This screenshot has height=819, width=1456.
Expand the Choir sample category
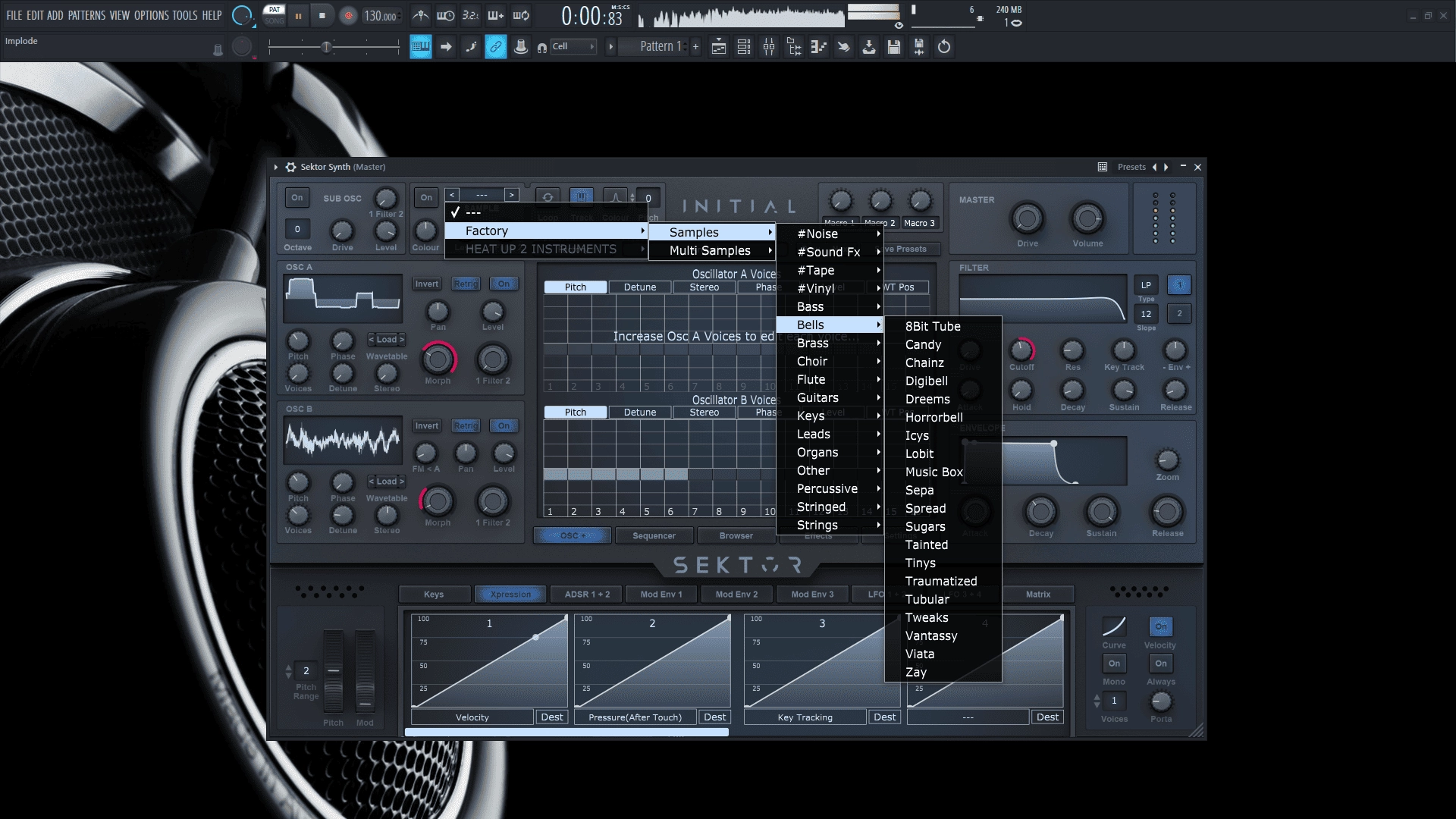[x=830, y=361]
